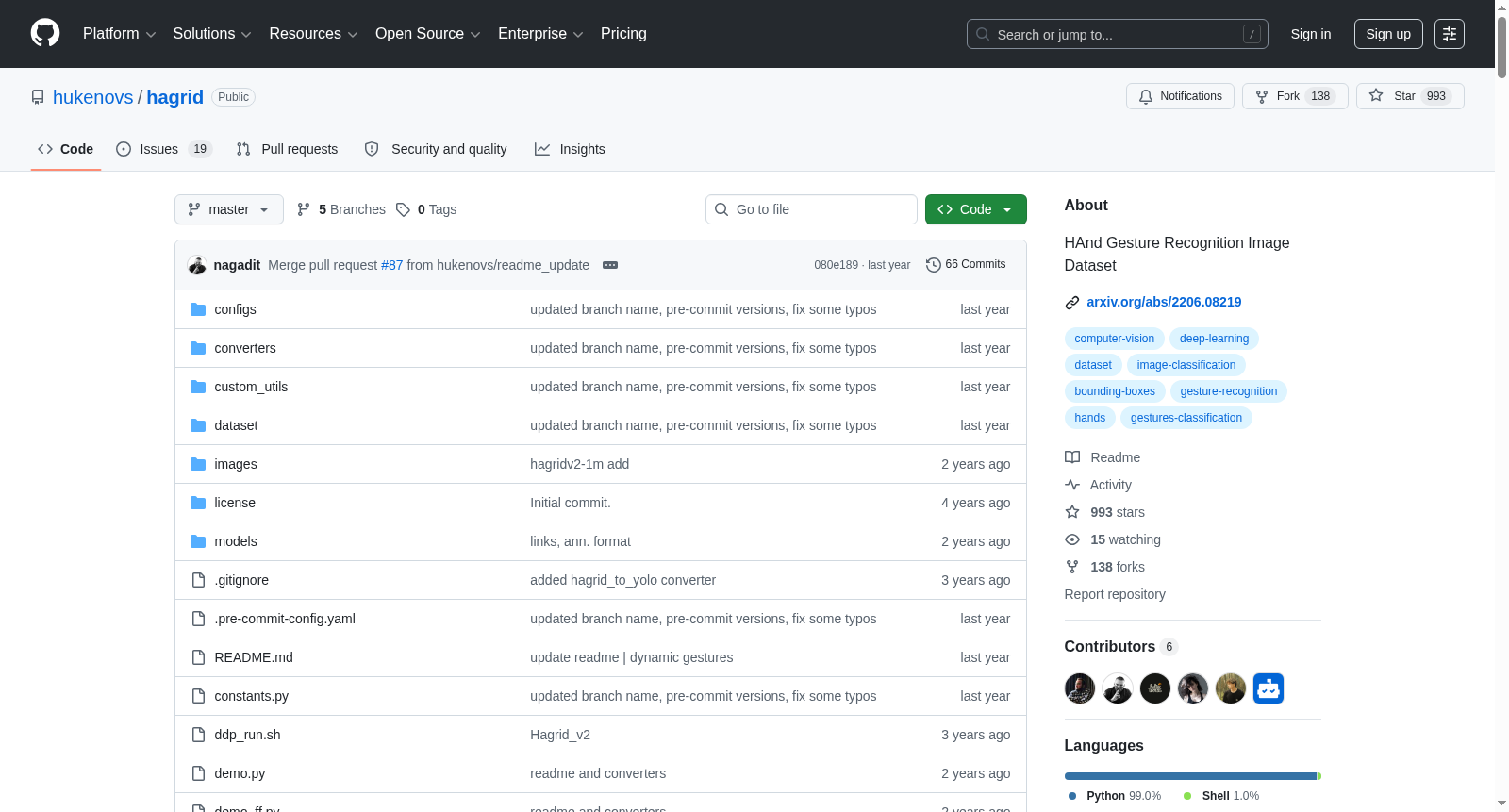Click the Go to file search field

[x=811, y=209]
